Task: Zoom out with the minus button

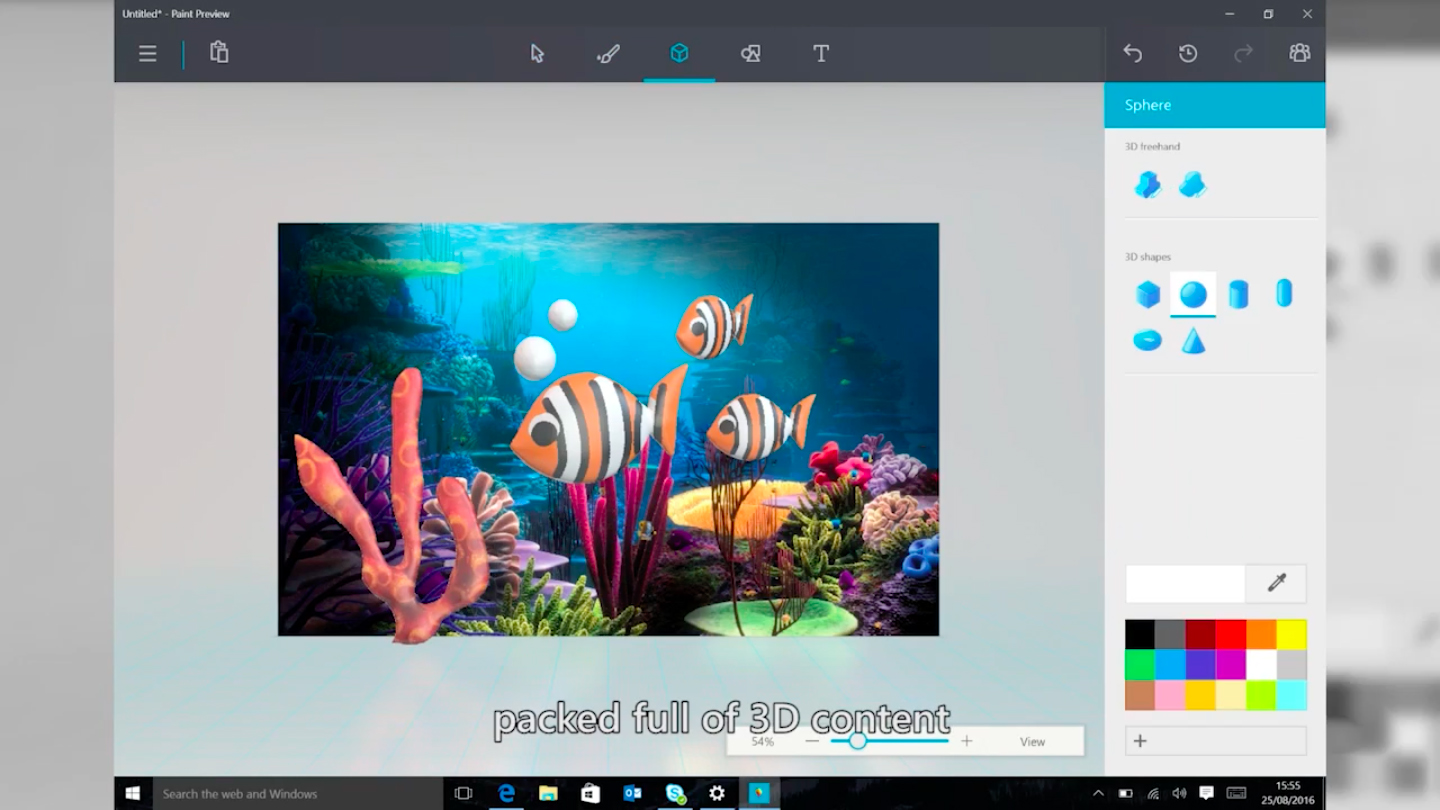Action: [x=812, y=741]
